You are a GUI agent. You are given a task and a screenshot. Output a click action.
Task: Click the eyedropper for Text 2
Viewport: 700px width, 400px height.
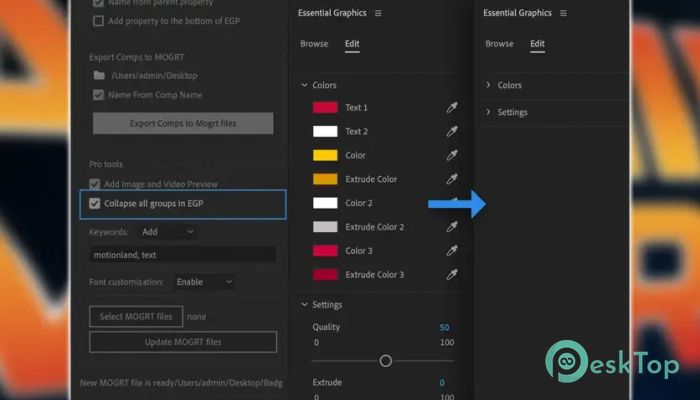452,131
